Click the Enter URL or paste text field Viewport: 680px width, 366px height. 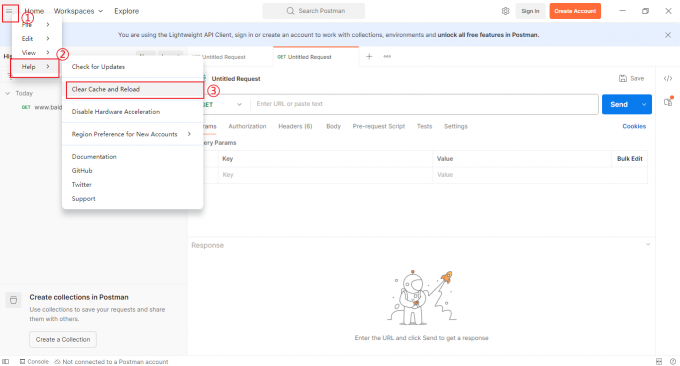[424, 104]
